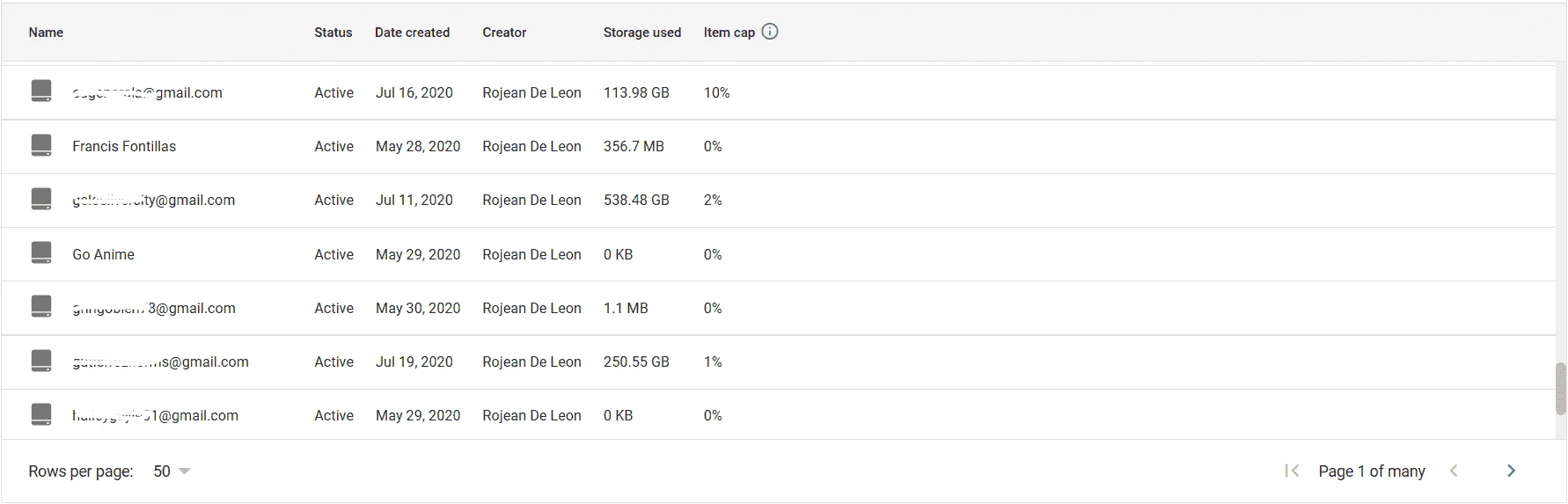Open the Go Anime drive name
1568x504 pixels.
point(104,254)
